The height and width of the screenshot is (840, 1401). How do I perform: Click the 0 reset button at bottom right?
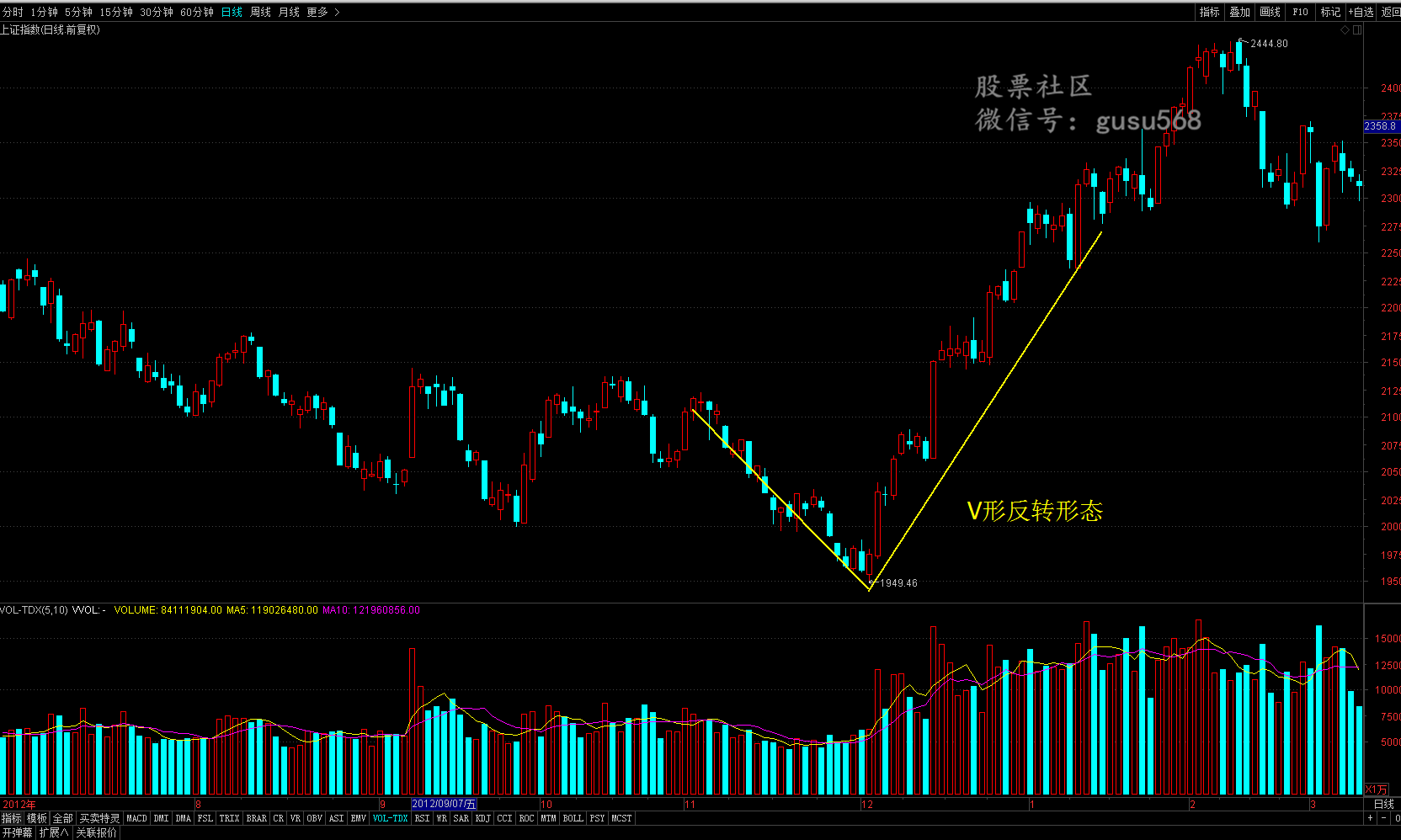1397,818
